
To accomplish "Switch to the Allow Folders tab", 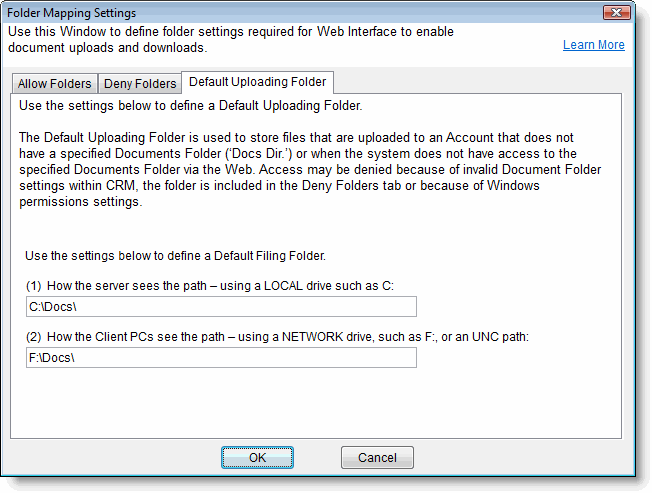I will (x=54, y=84).
